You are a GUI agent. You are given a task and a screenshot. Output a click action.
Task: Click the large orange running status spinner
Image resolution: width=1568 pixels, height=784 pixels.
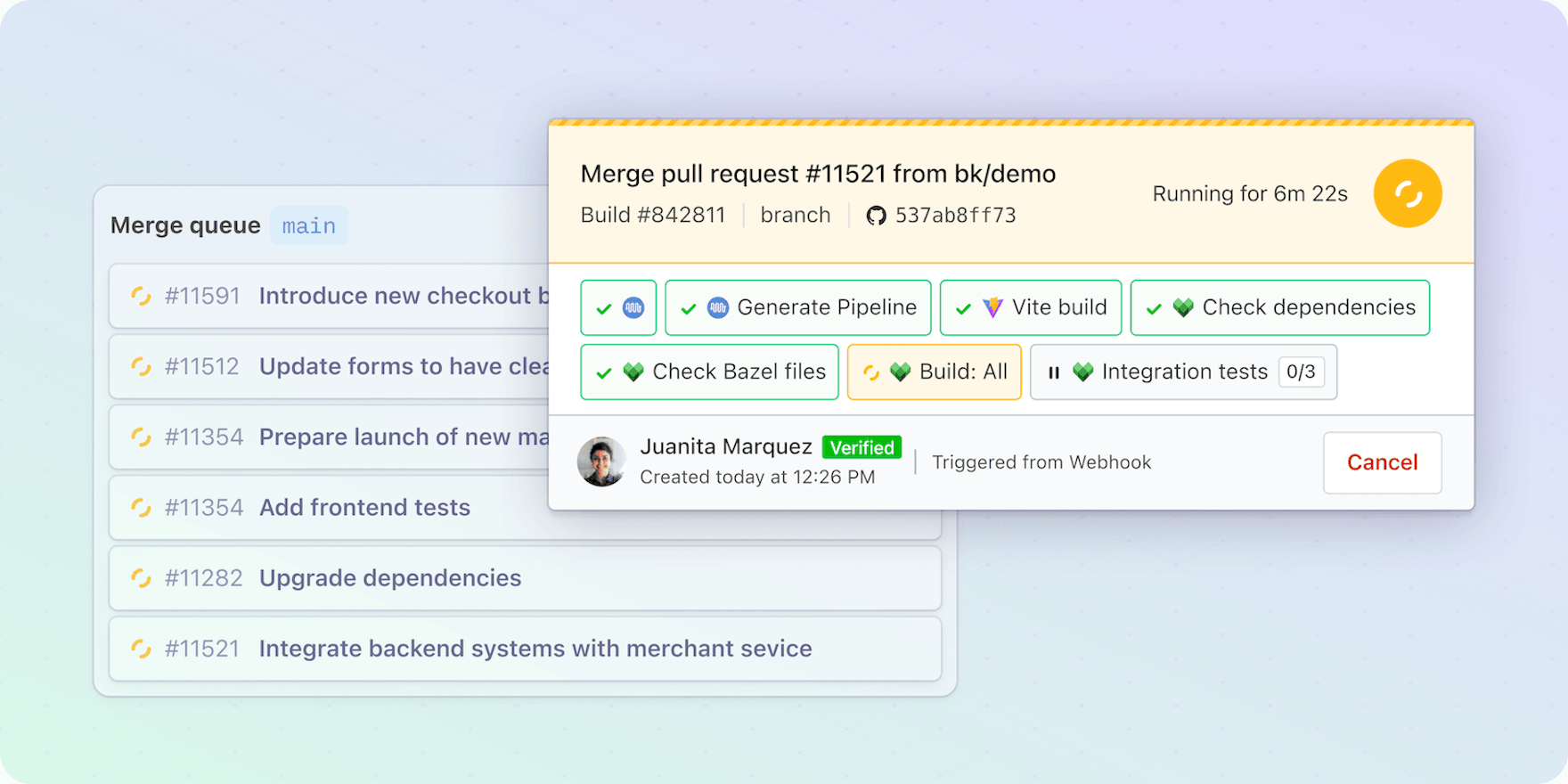tap(1407, 193)
